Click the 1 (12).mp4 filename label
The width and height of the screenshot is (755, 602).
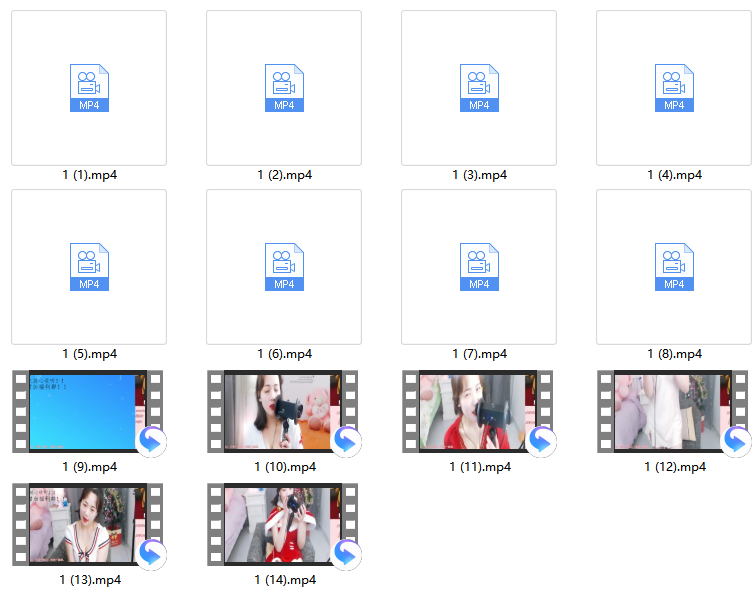tap(675, 467)
